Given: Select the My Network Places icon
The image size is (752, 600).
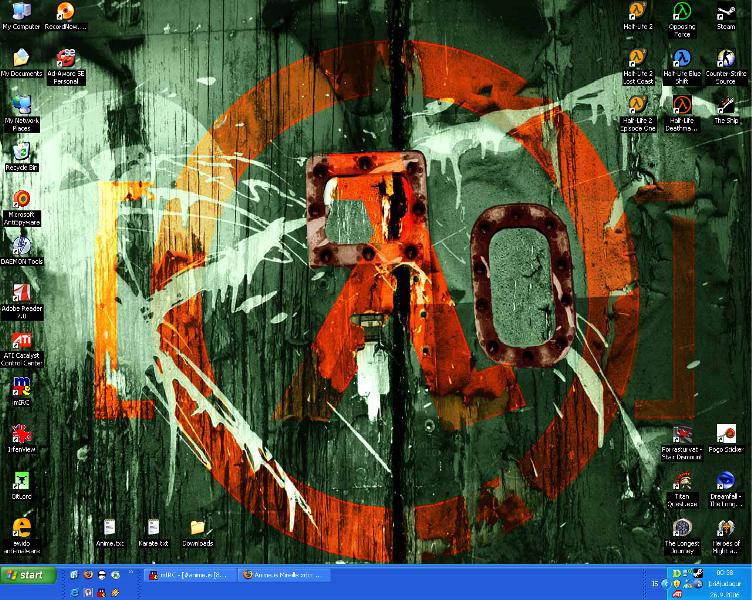Looking at the screenshot, I should click(21, 114).
